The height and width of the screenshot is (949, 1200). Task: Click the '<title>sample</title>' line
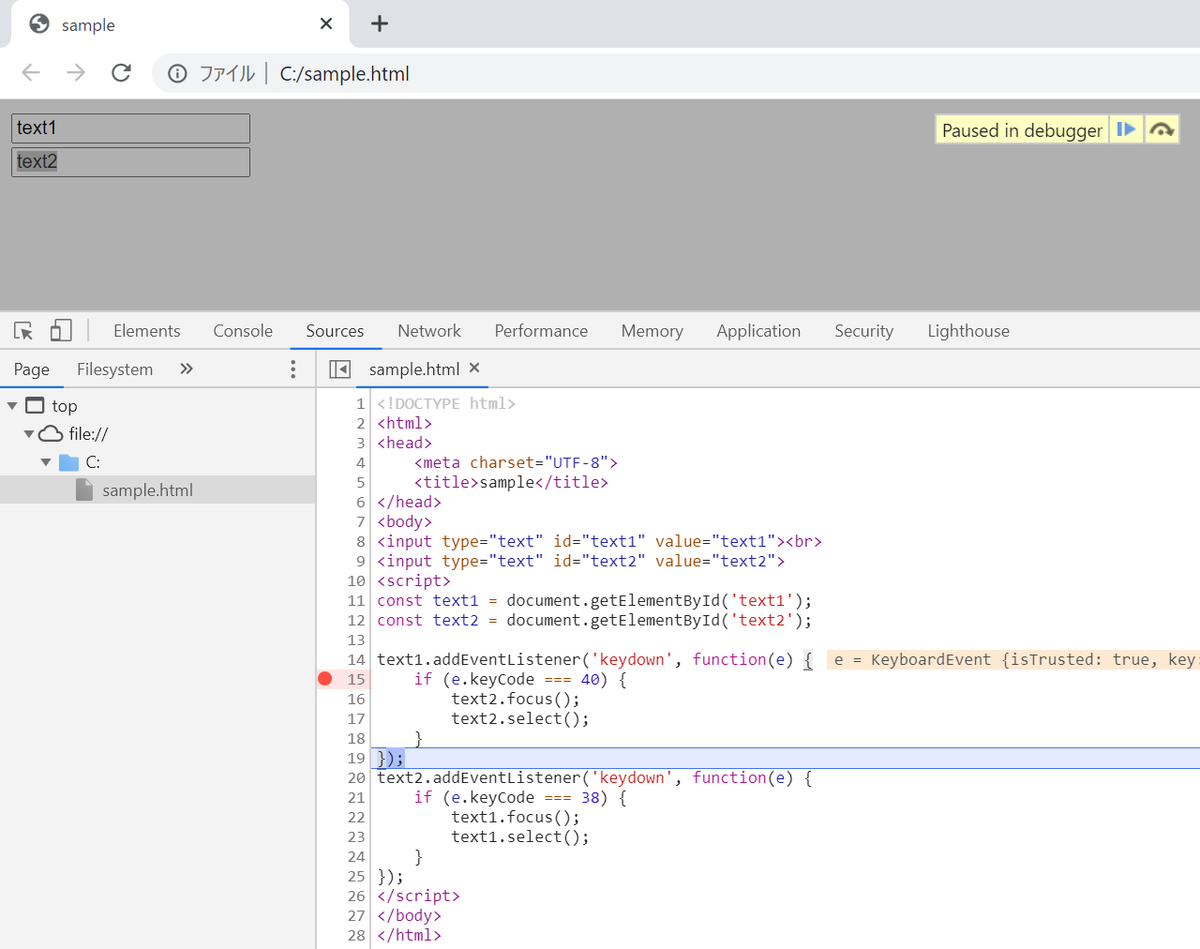511,482
